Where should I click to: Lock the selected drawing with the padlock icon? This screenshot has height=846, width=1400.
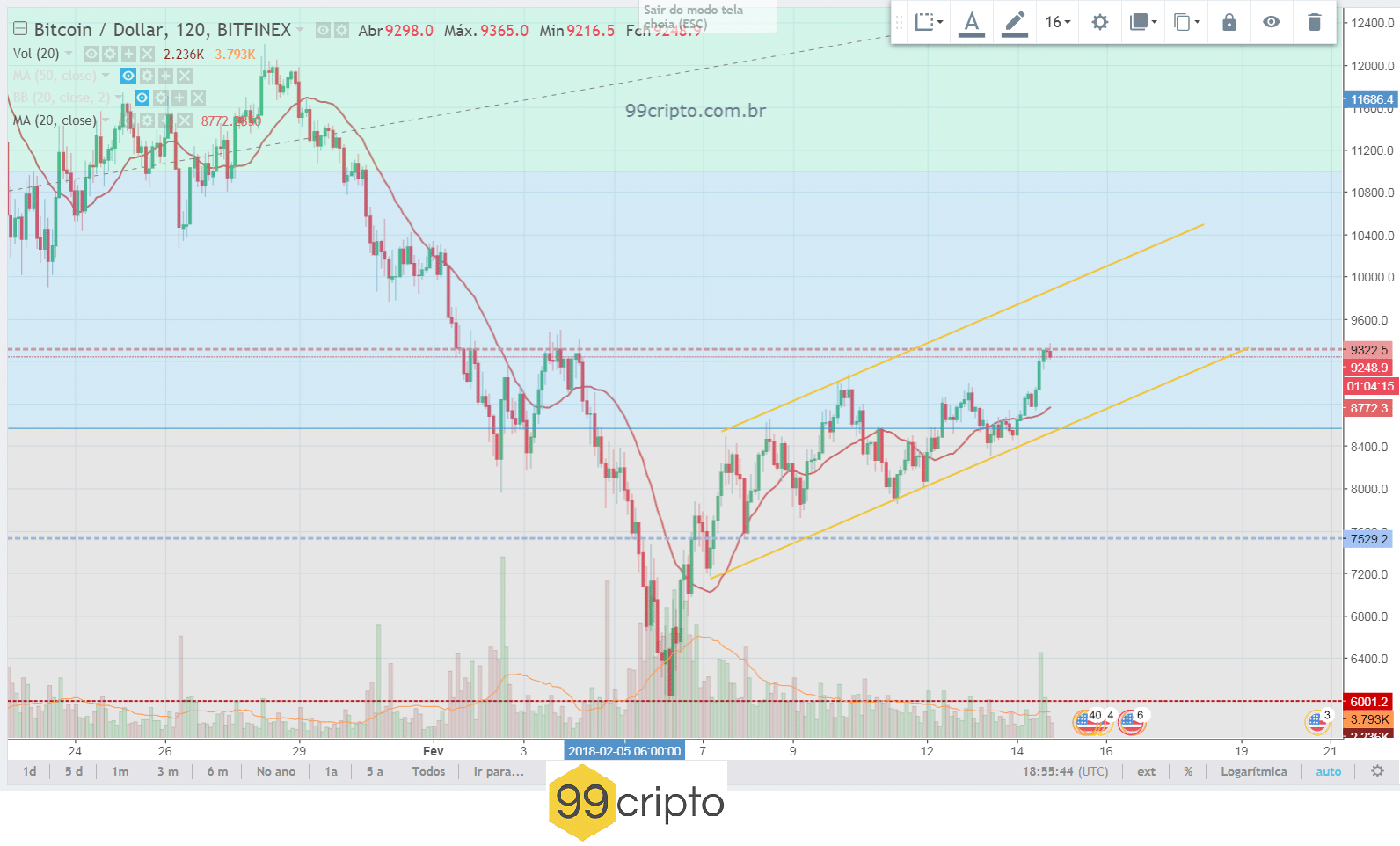(x=1229, y=22)
